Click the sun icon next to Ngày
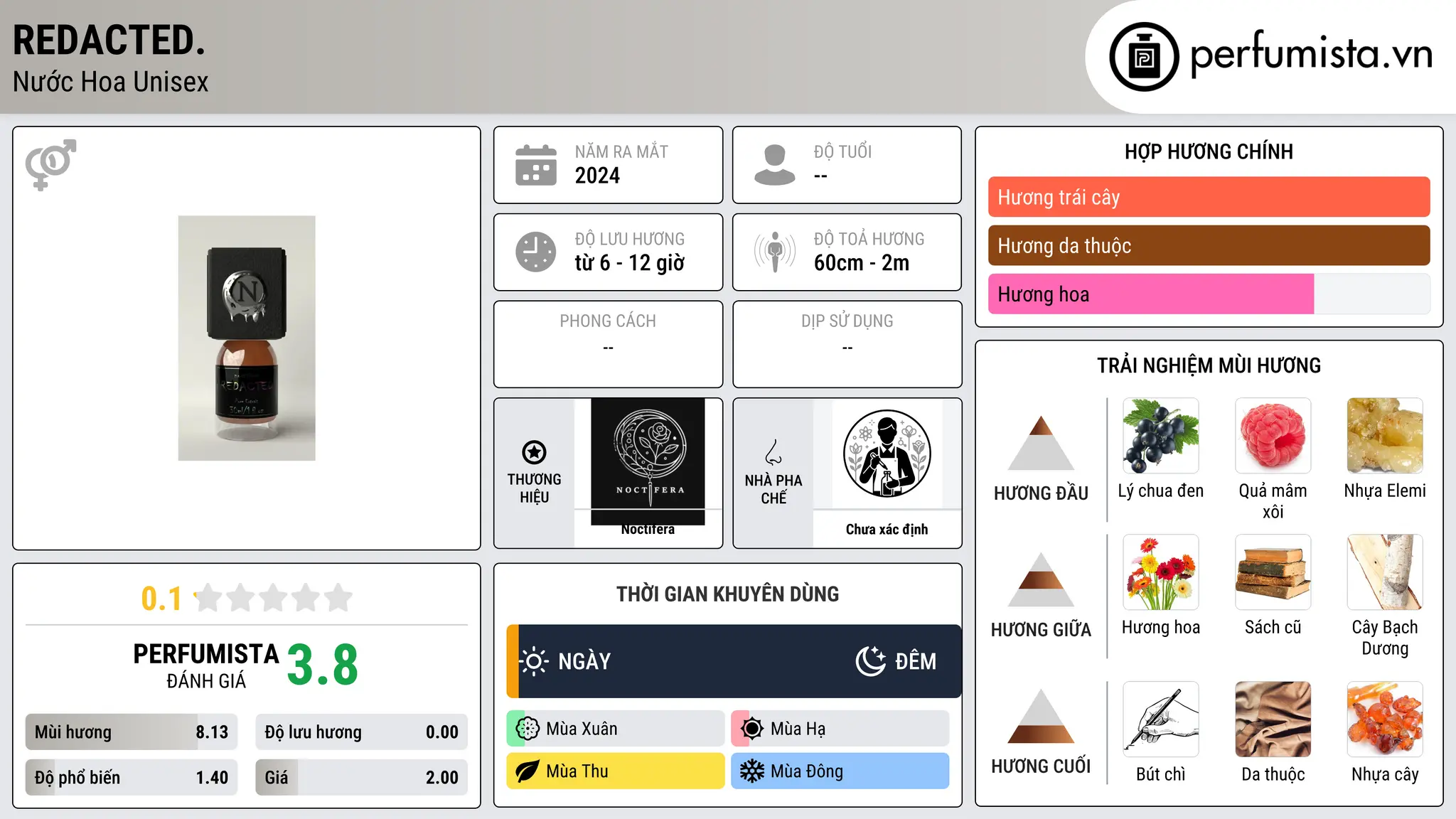The image size is (1456, 819). [x=534, y=661]
